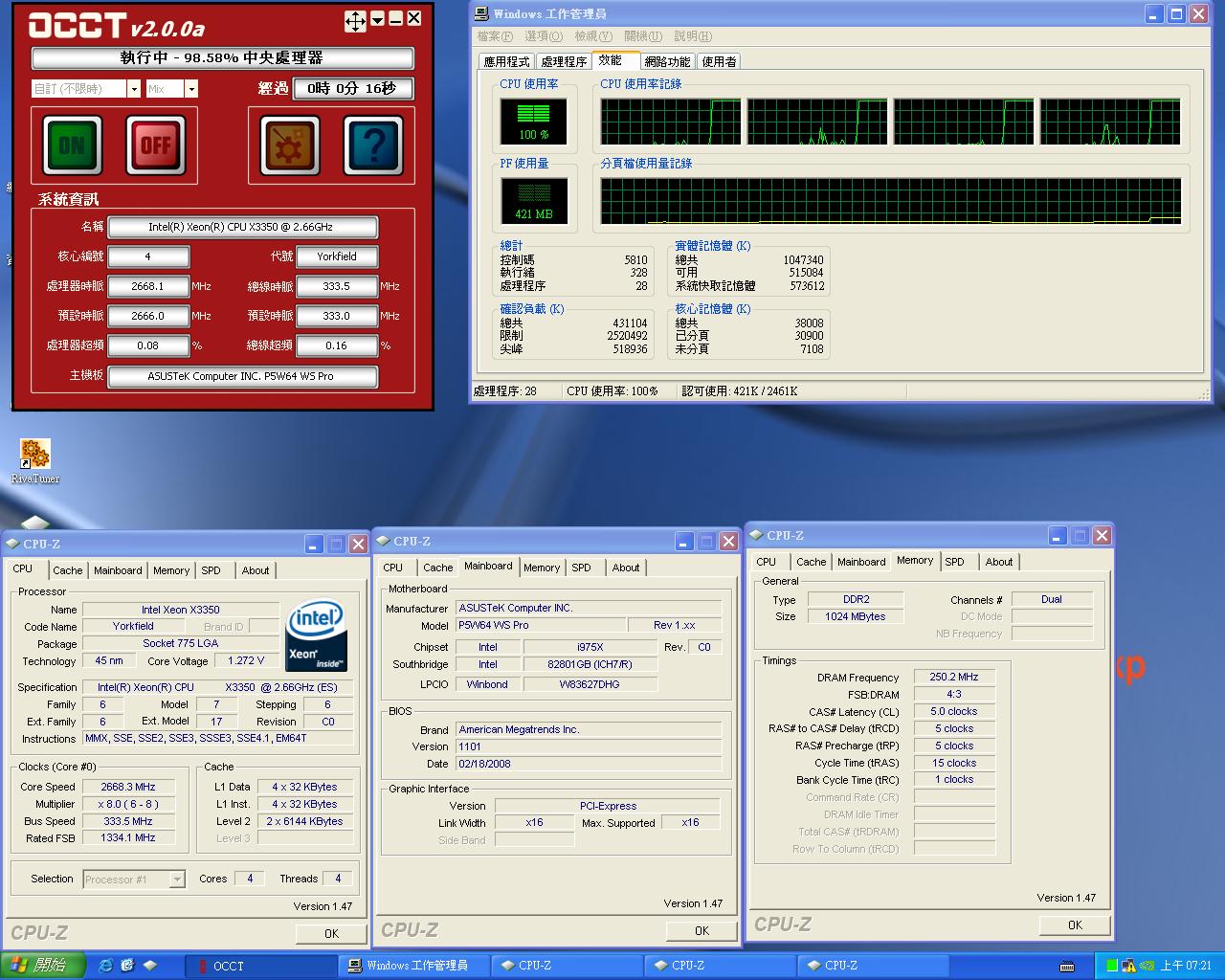Click the PF 使用量 421 MB gauge
Screen dimensions: 1225x980
click(534, 201)
